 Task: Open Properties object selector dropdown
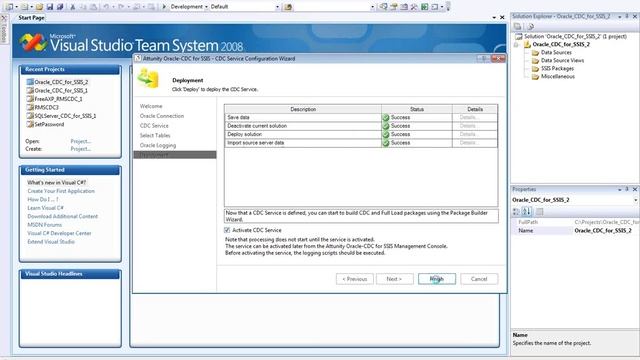click(636, 200)
